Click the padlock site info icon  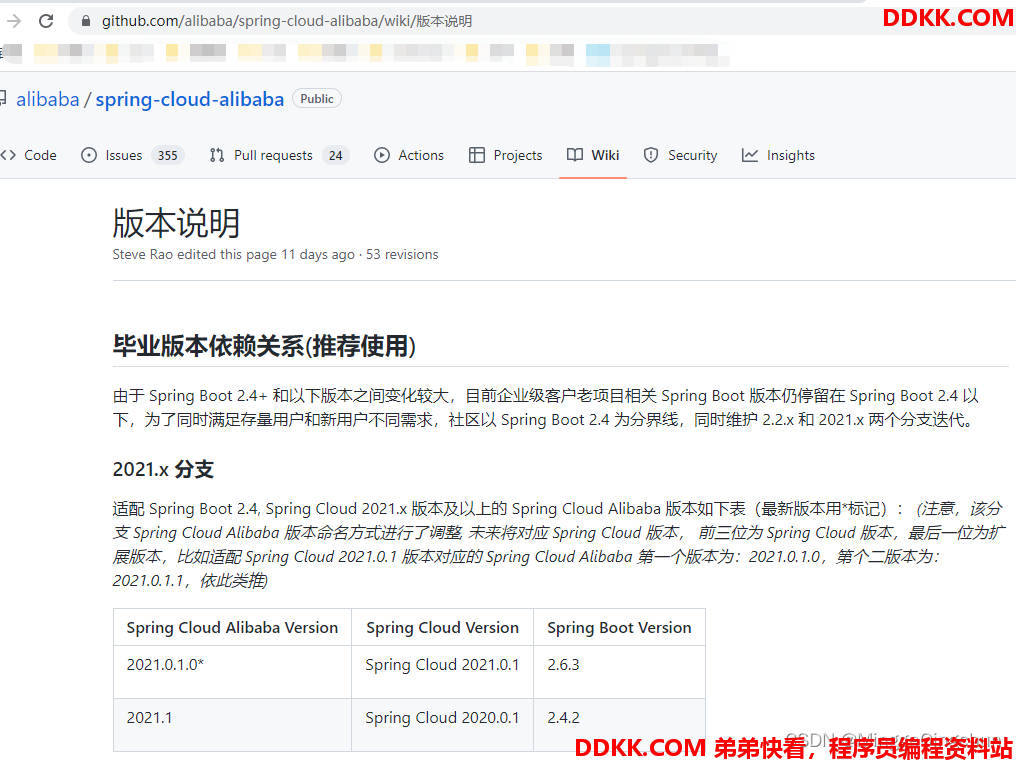(86, 21)
